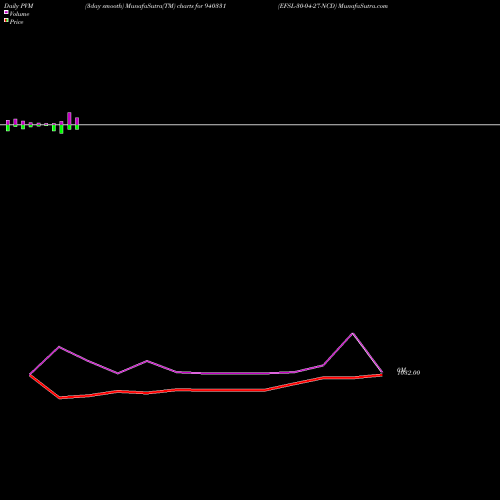Click the '(3day smooth) MunafaSutra(TM) charts for 940331' heading
This screenshot has height=500, width=500.
pos(156,6)
